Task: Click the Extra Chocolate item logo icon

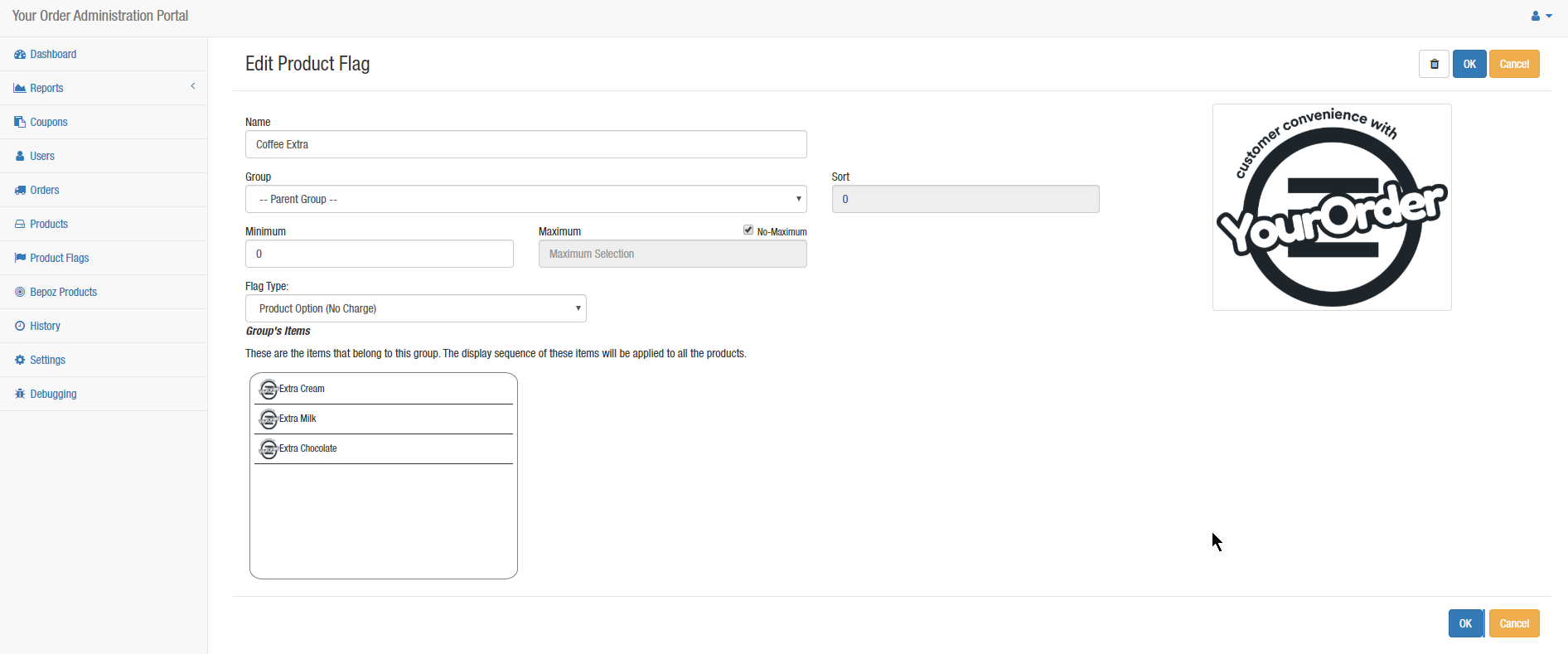Action: click(269, 448)
